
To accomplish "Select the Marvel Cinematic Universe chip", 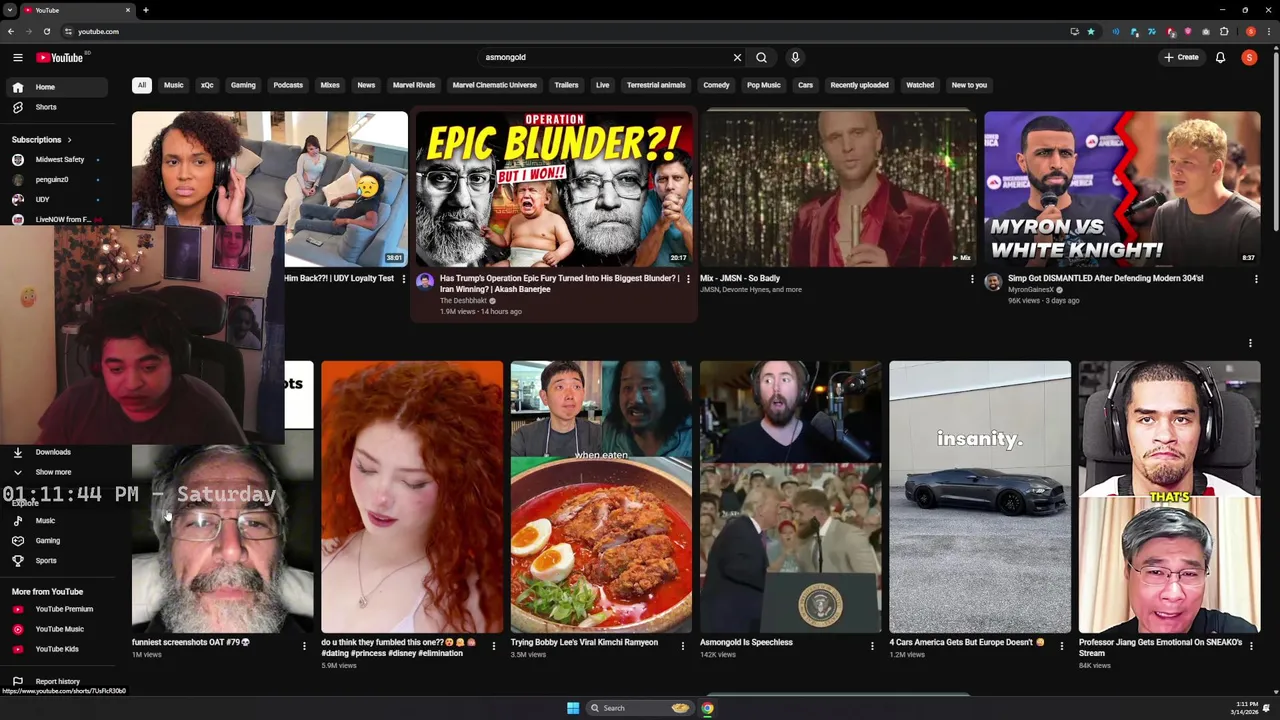I will click(x=495, y=85).
